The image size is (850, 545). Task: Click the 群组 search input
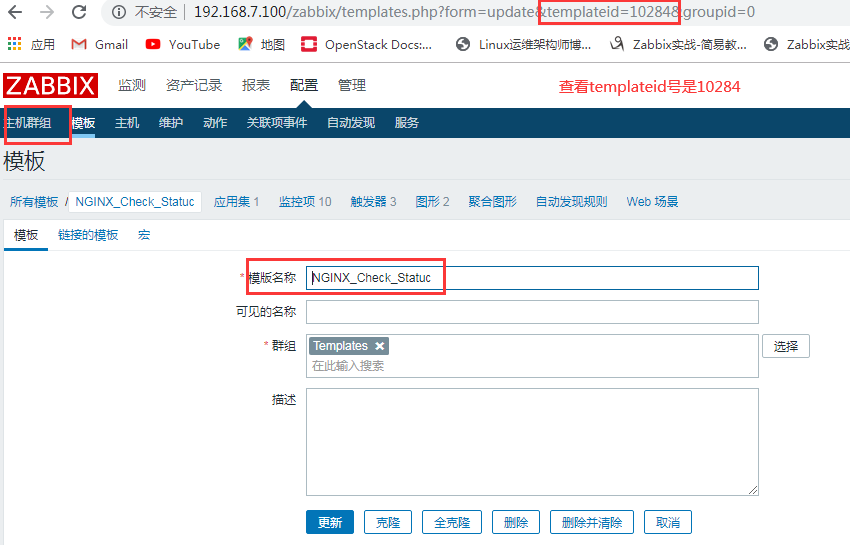pos(532,366)
